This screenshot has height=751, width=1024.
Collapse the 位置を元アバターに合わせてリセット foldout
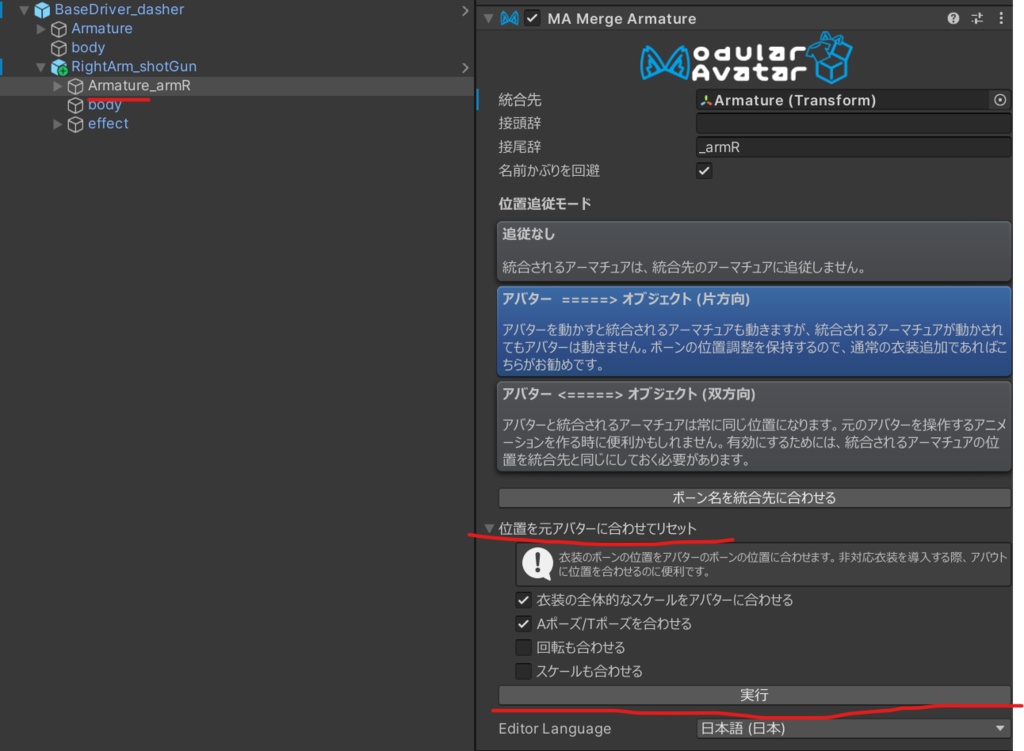[x=489, y=528]
